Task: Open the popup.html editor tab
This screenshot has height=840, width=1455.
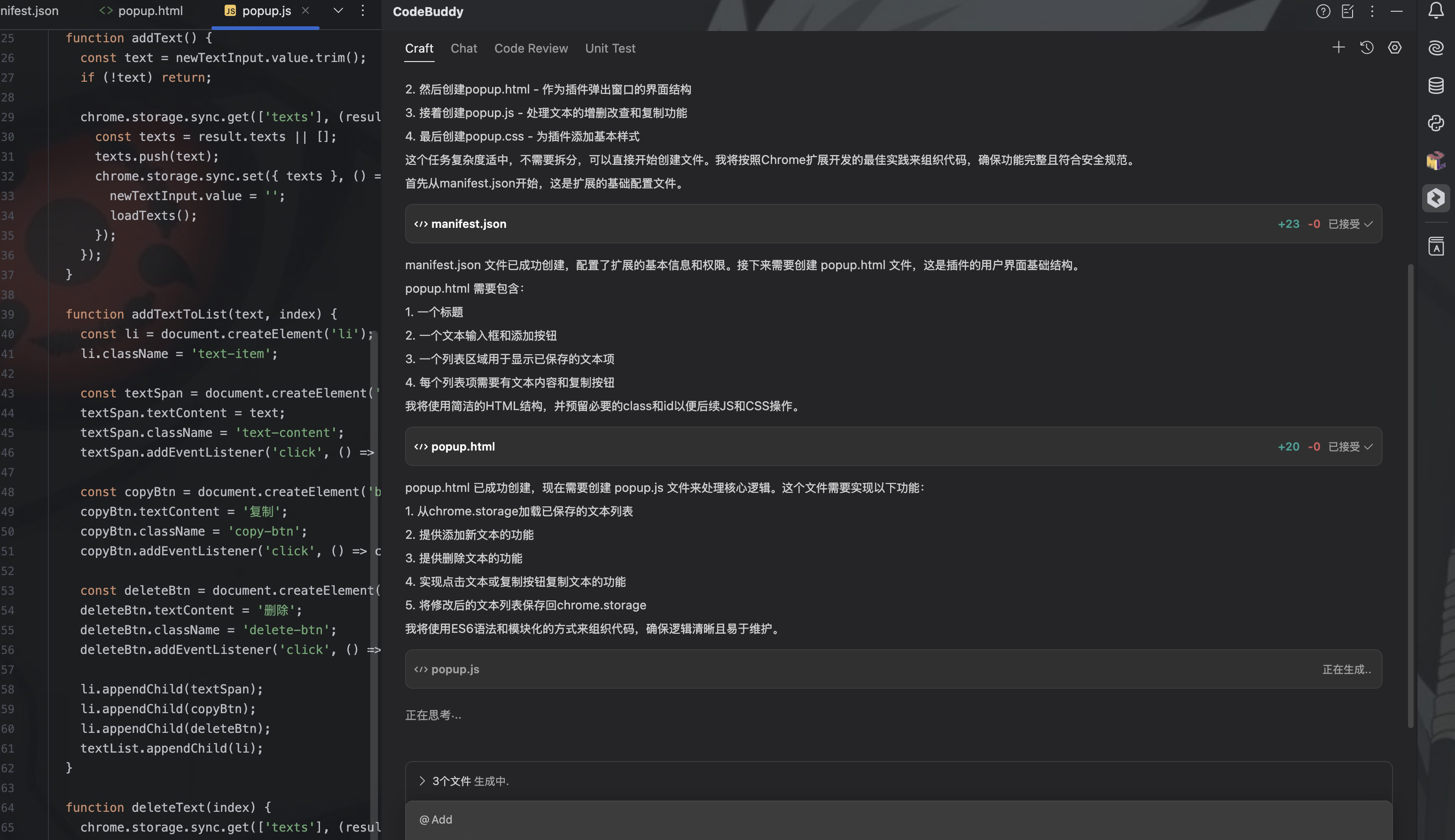Action: click(x=150, y=11)
